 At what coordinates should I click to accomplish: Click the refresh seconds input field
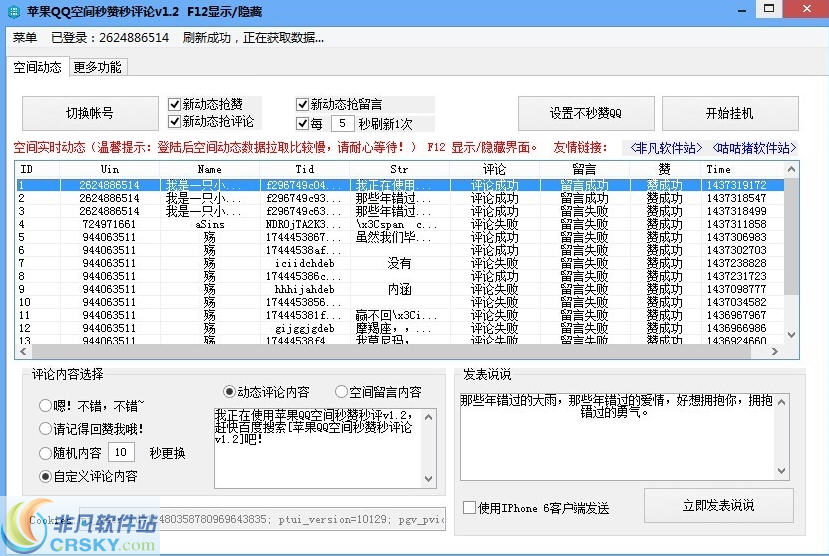point(342,124)
